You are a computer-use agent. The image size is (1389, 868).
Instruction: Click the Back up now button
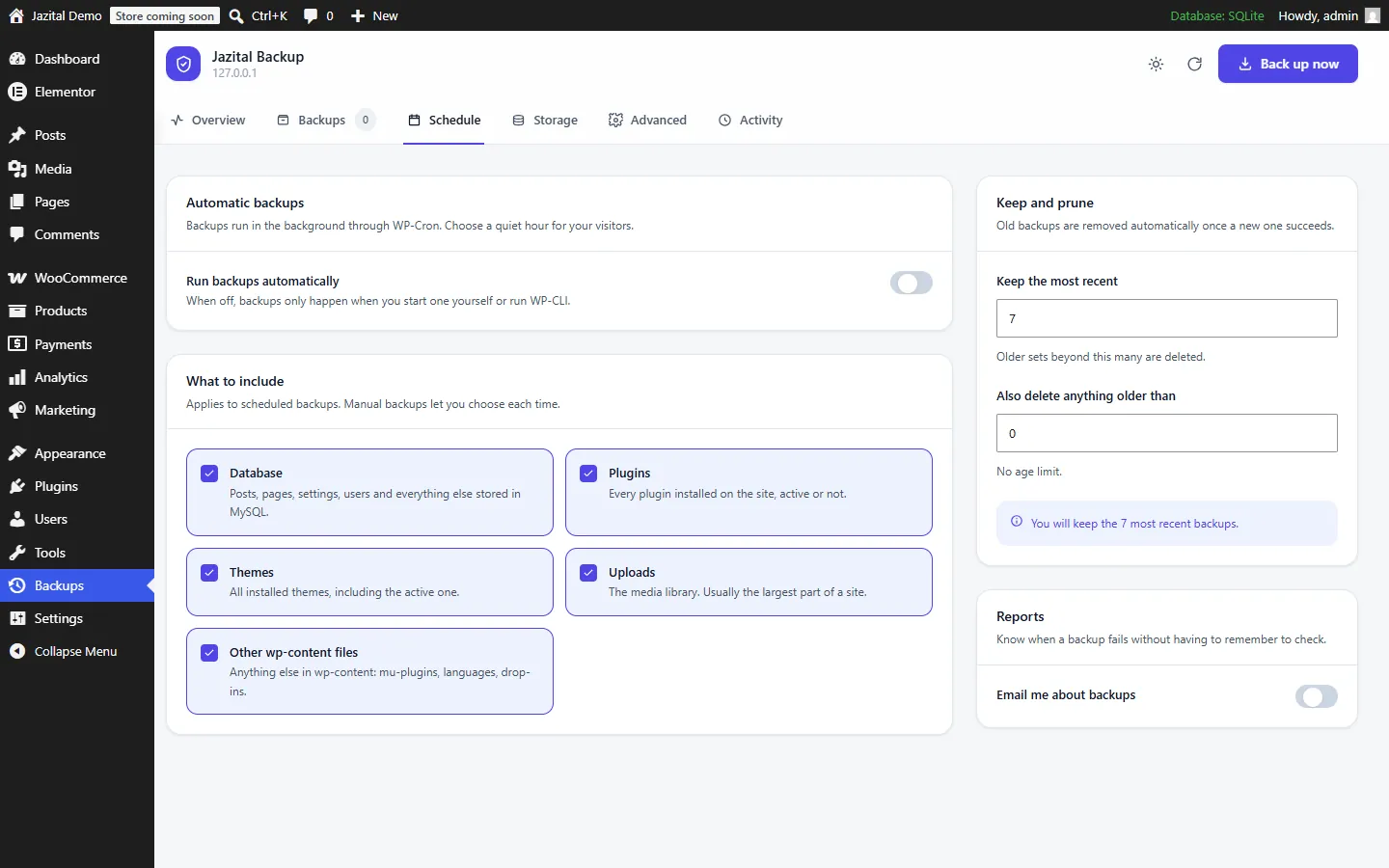pos(1288,64)
